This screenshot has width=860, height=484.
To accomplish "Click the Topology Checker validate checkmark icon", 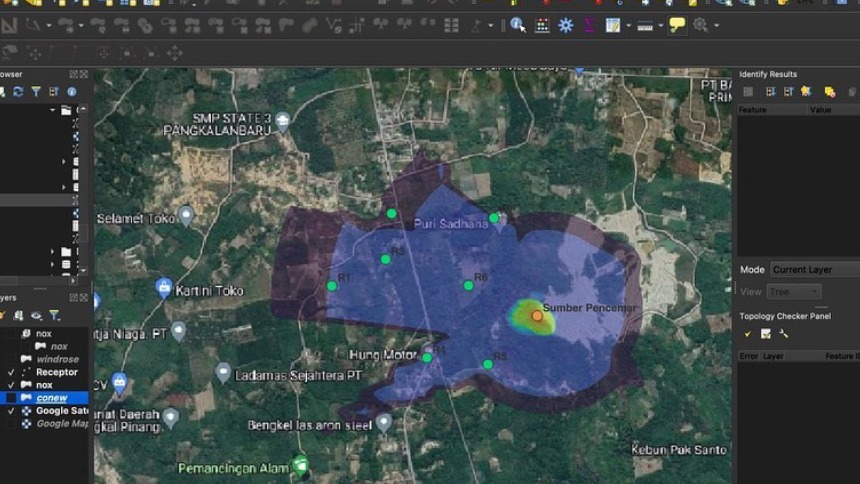I will coord(748,334).
